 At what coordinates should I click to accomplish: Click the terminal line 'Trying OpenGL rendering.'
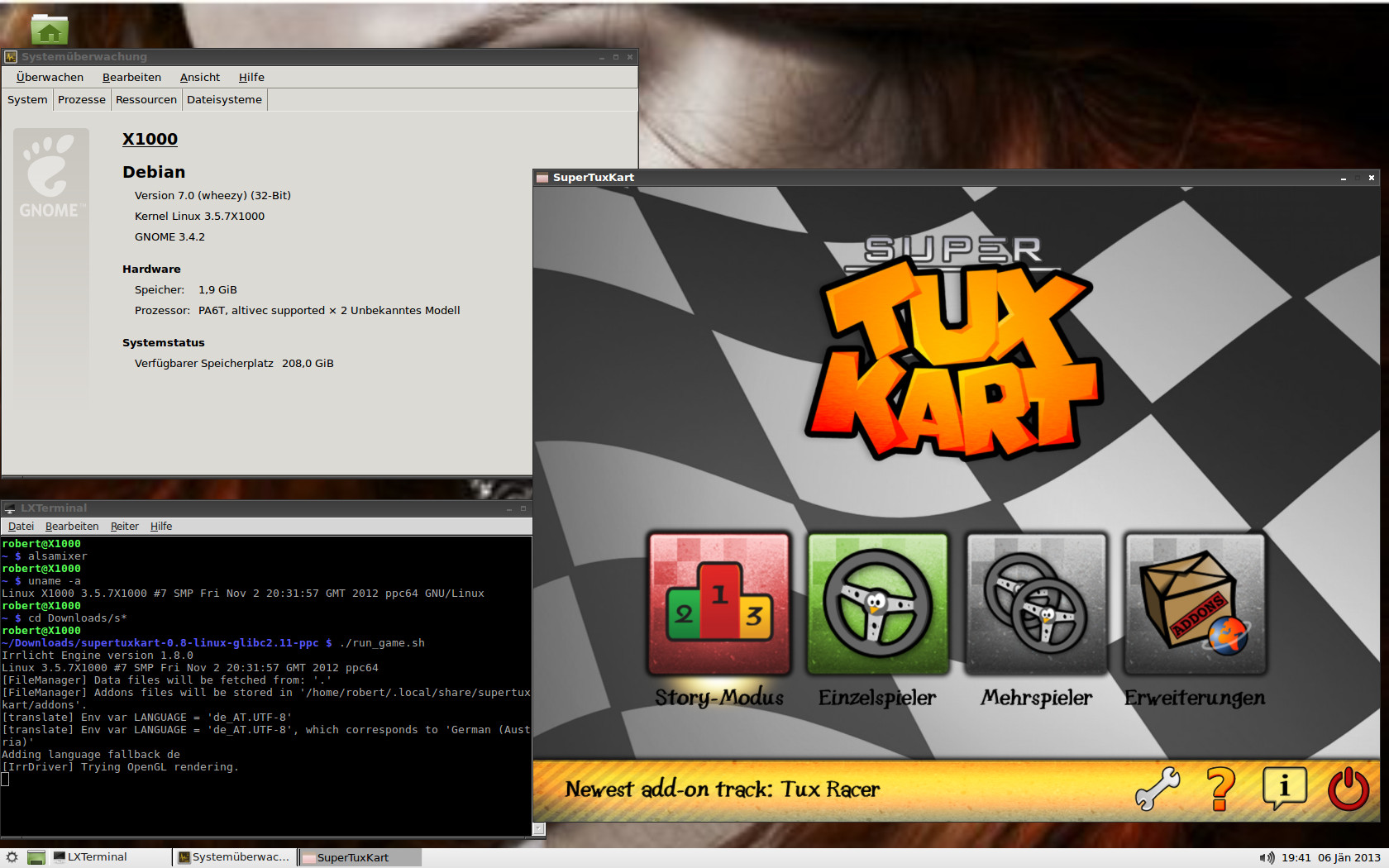[x=120, y=767]
